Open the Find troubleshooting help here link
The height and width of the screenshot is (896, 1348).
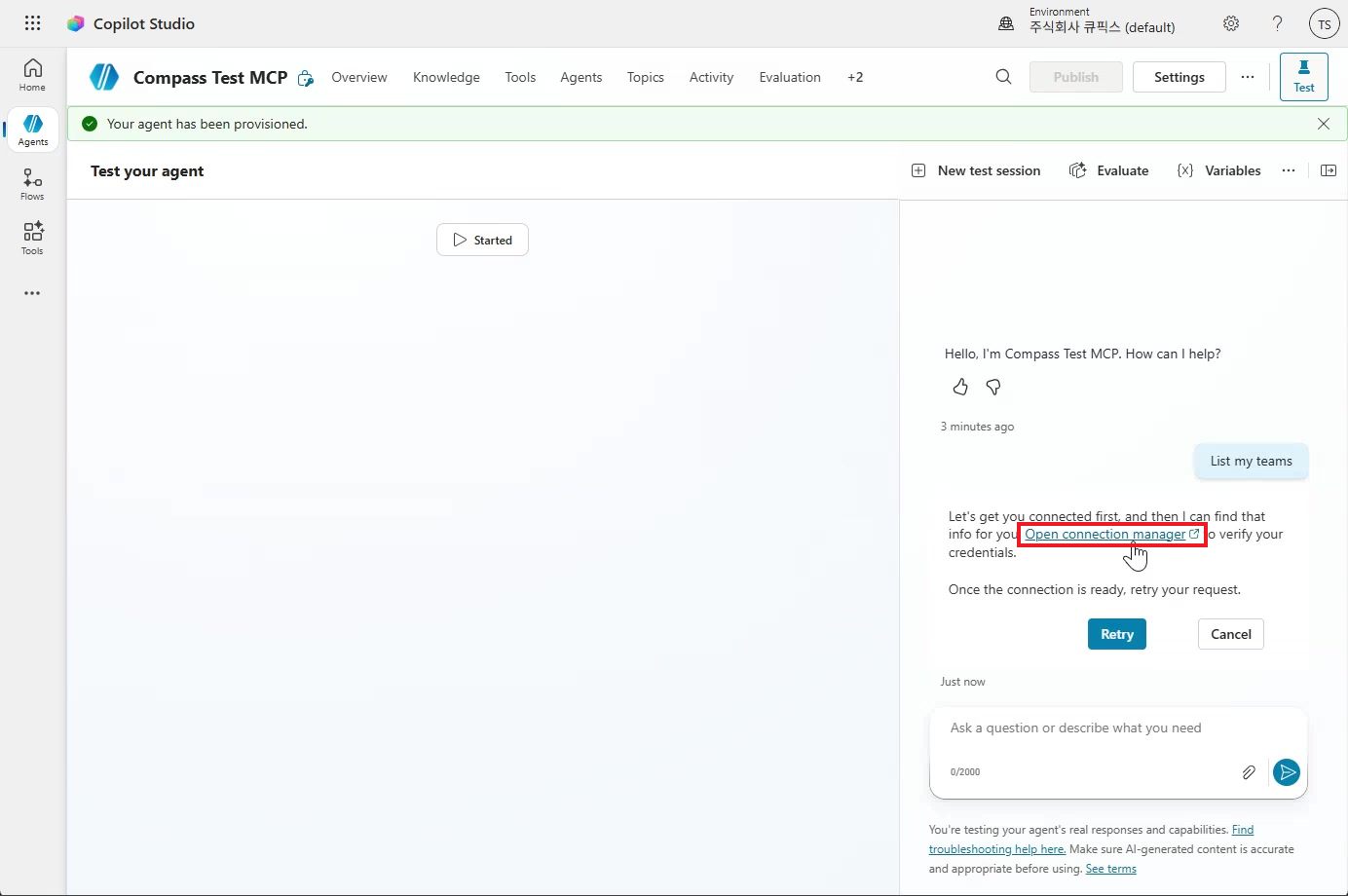(x=997, y=849)
